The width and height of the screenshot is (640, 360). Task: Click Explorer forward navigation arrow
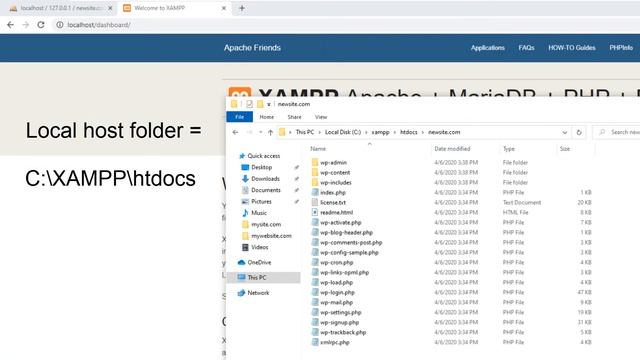pyautogui.click(x=249, y=132)
